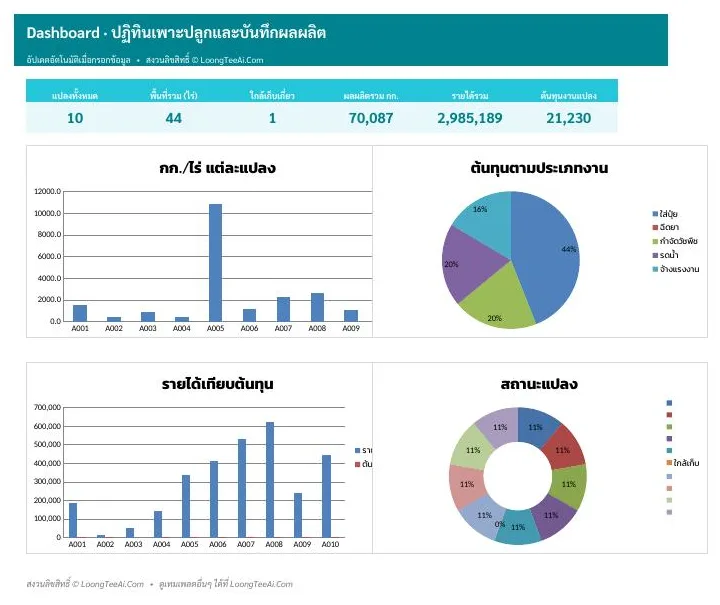The width and height of the screenshot is (720, 605).
Task: Click the 'รายได้รวม' KPI label
Action: point(470,95)
